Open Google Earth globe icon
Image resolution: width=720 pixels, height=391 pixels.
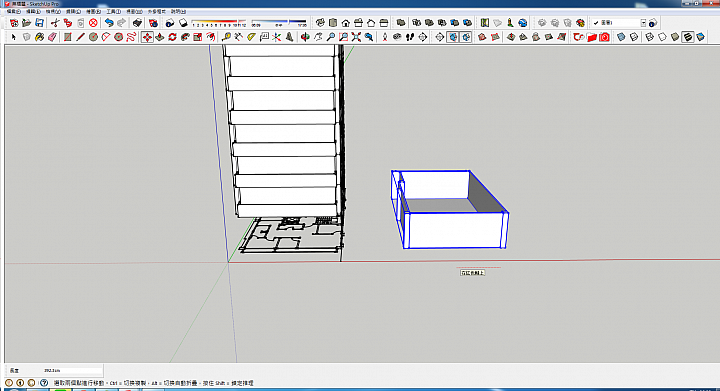click(x=523, y=22)
